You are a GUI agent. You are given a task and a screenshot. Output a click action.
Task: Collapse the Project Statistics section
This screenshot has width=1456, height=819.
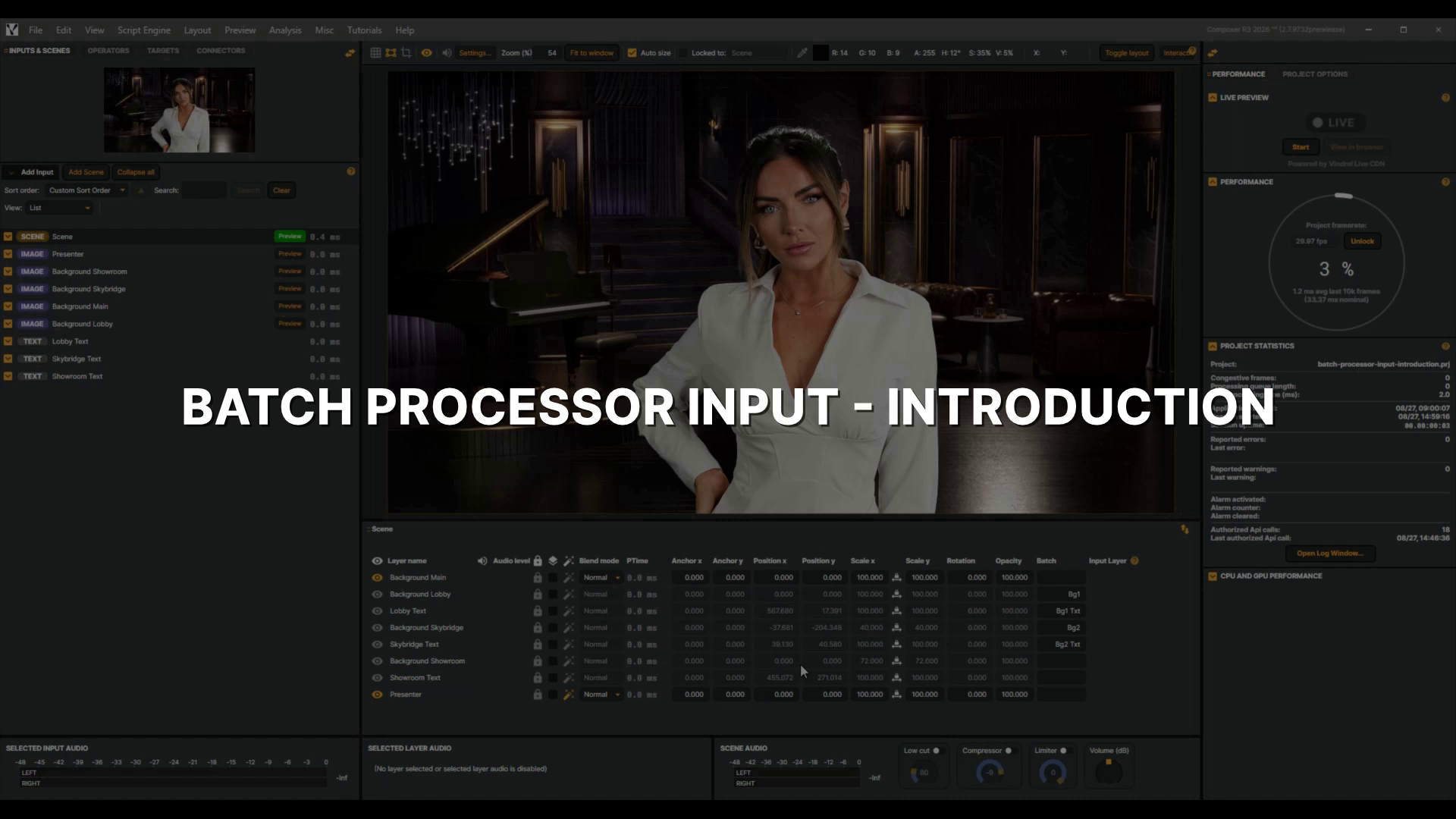point(1213,346)
